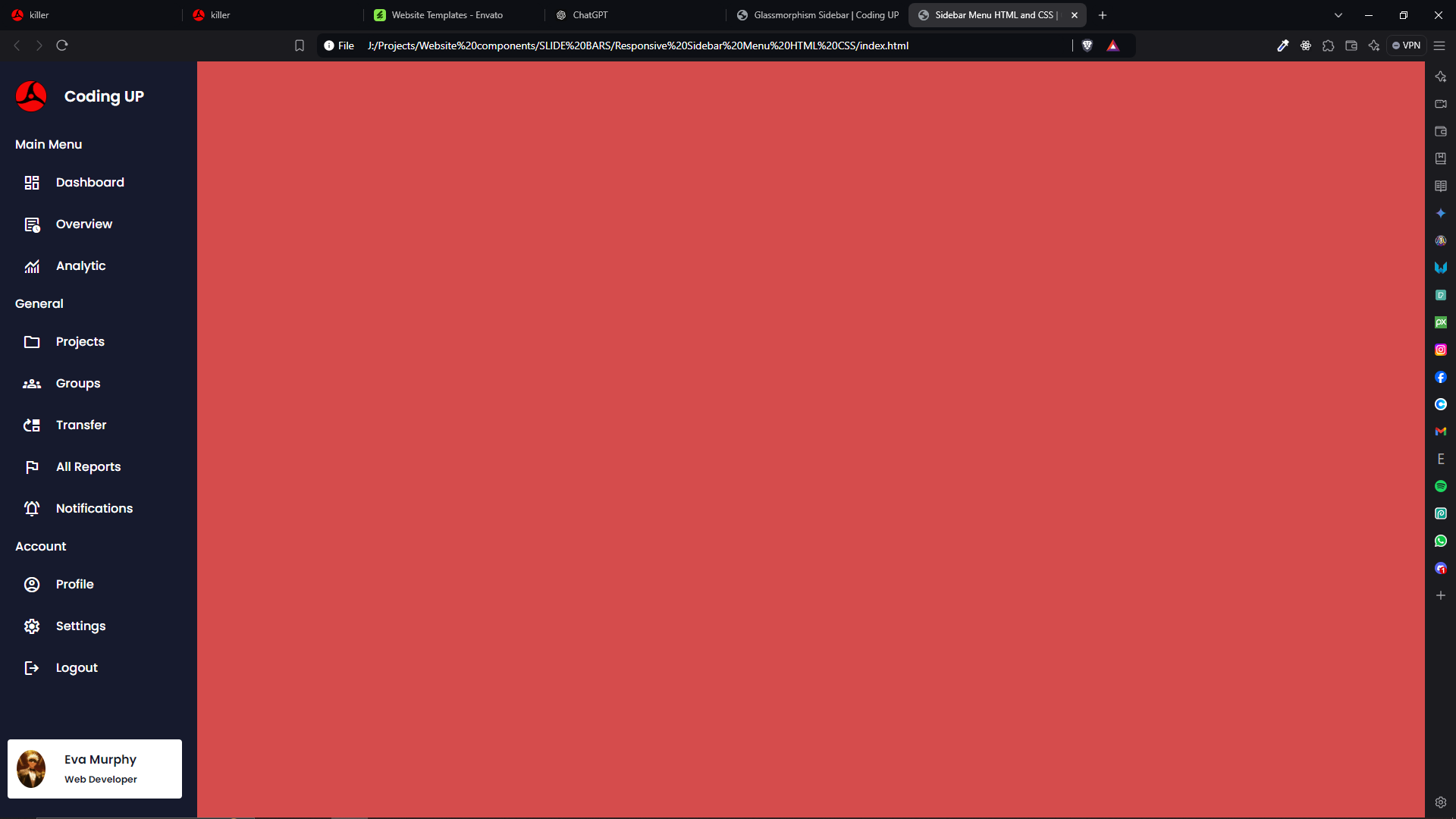
Task: Click the Transfer icon
Action: pyautogui.click(x=32, y=425)
